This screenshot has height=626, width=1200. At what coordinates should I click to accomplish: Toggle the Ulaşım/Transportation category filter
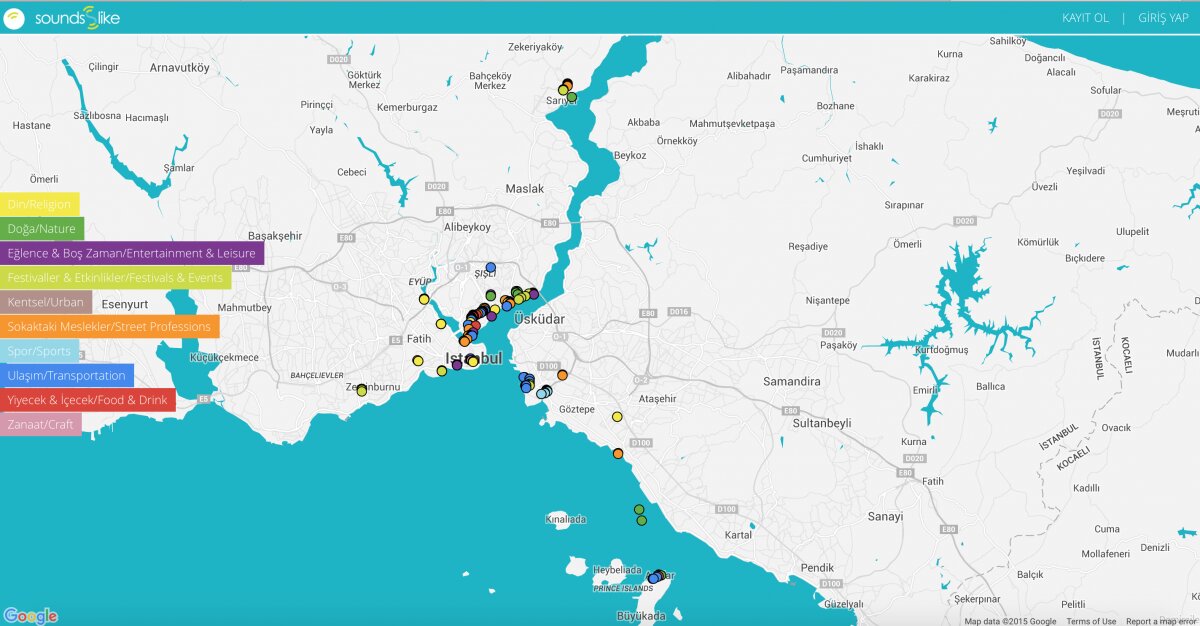pos(67,376)
